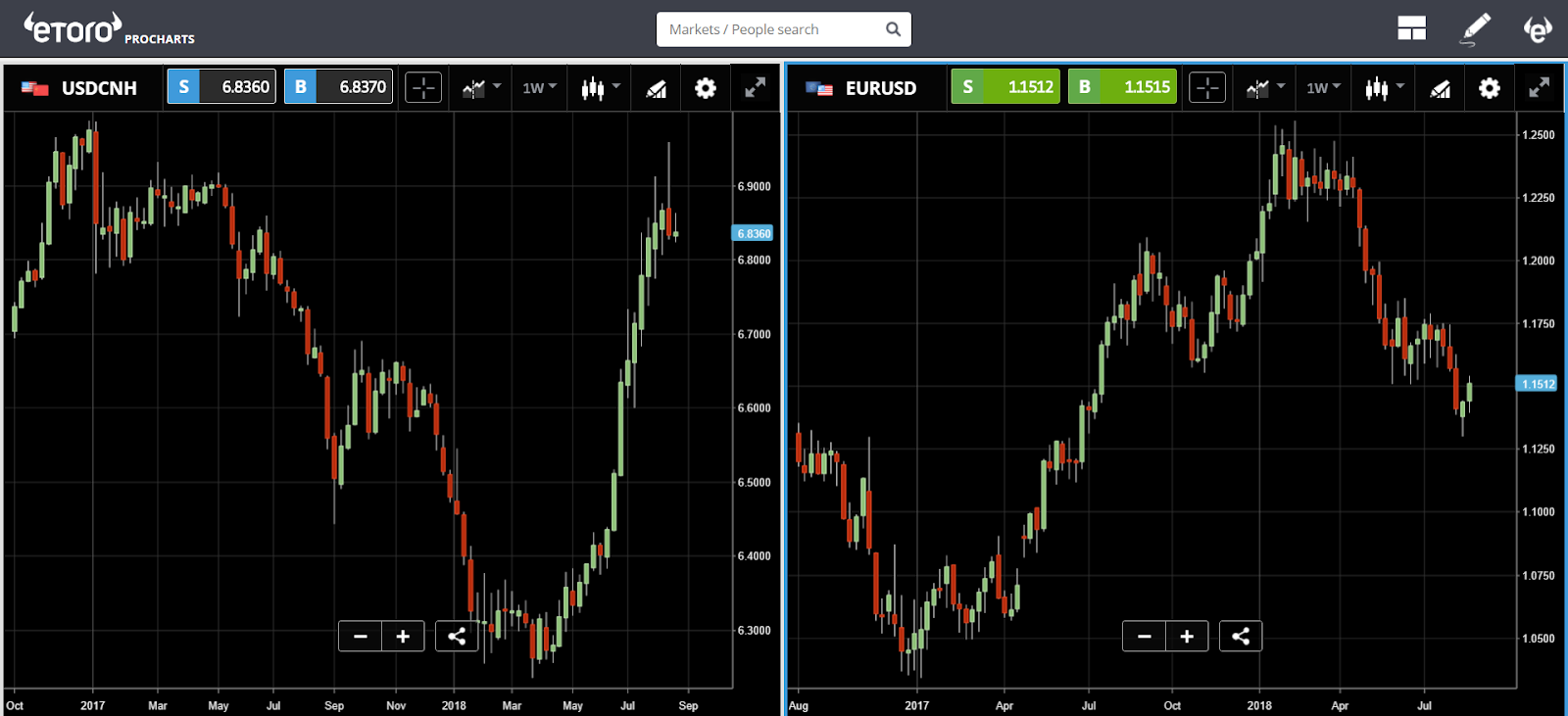Click EURUSD Buy button at 1.1515
Image resolution: width=1568 pixels, height=716 pixels.
tap(1122, 86)
